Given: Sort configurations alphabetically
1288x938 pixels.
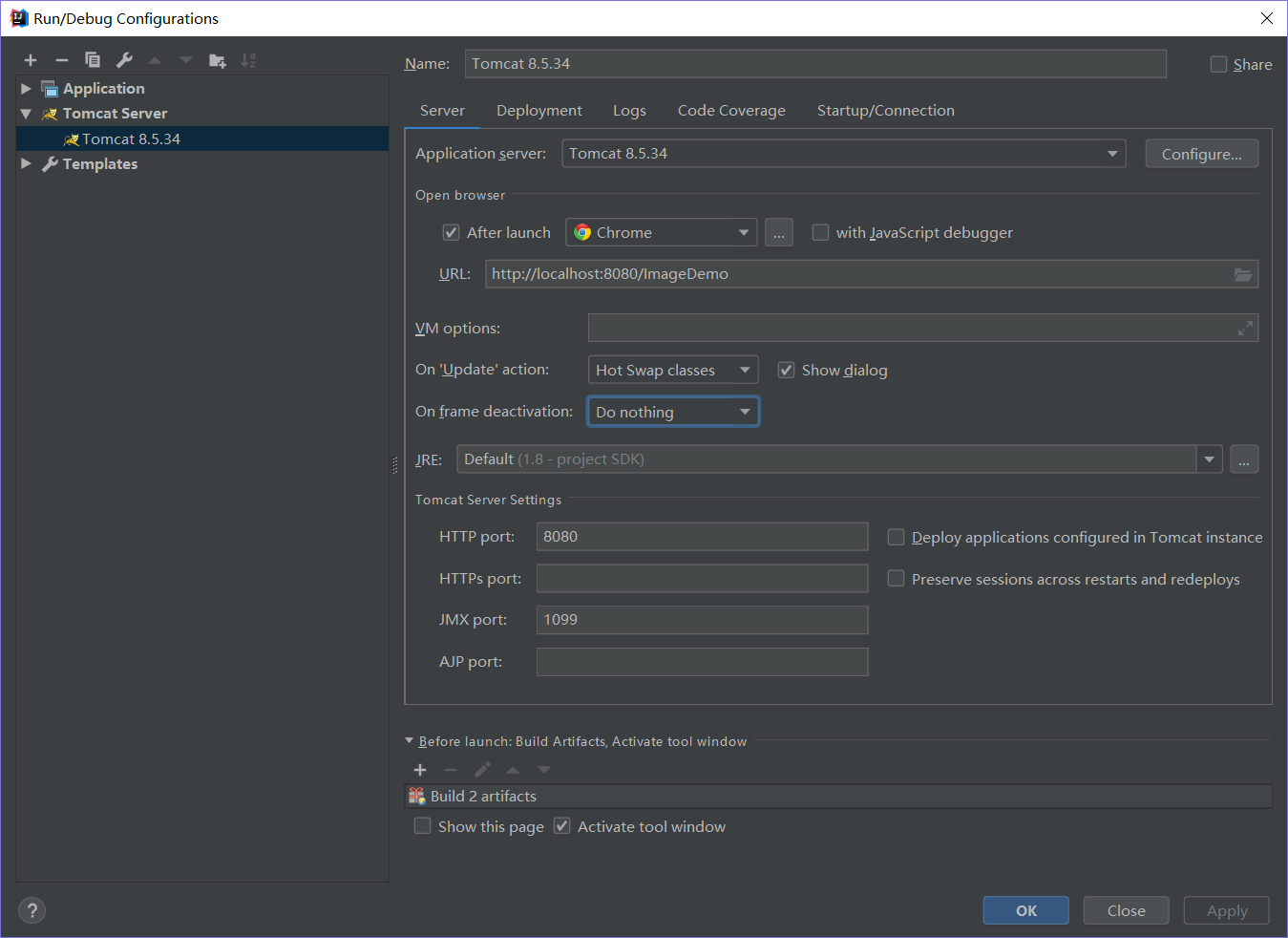Looking at the screenshot, I should 248,60.
